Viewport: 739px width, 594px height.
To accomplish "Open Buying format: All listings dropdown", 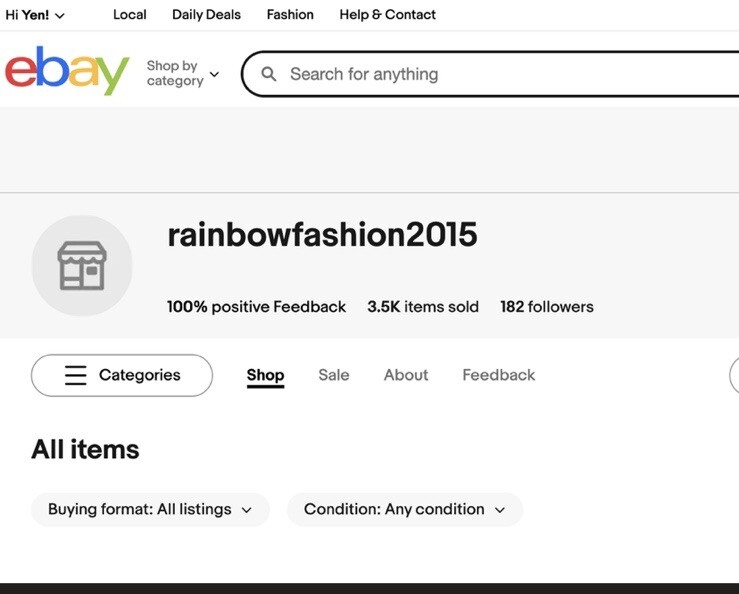I will [x=150, y=510].
